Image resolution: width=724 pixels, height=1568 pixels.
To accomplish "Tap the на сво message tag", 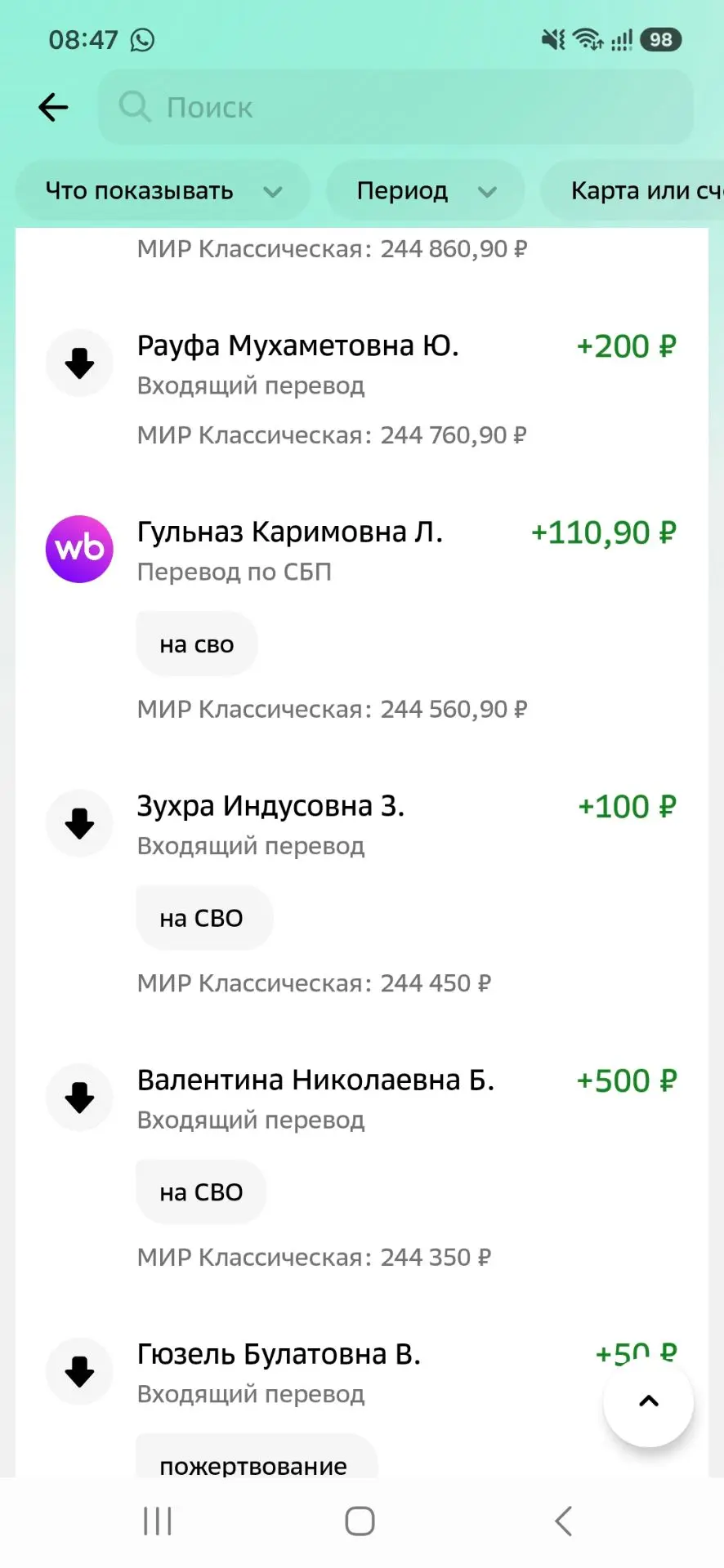I will pos(197,644).
